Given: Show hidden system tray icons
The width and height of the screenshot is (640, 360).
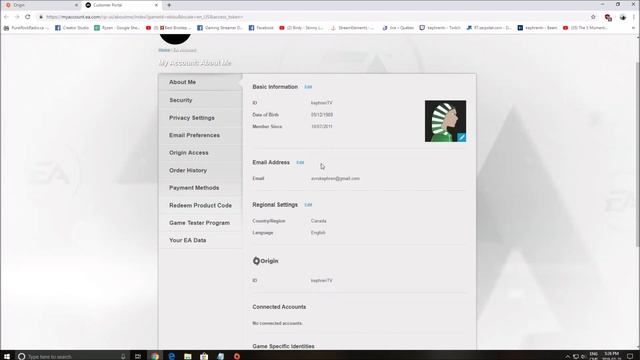Looking at the screenshot, I should tap(567, 356).
